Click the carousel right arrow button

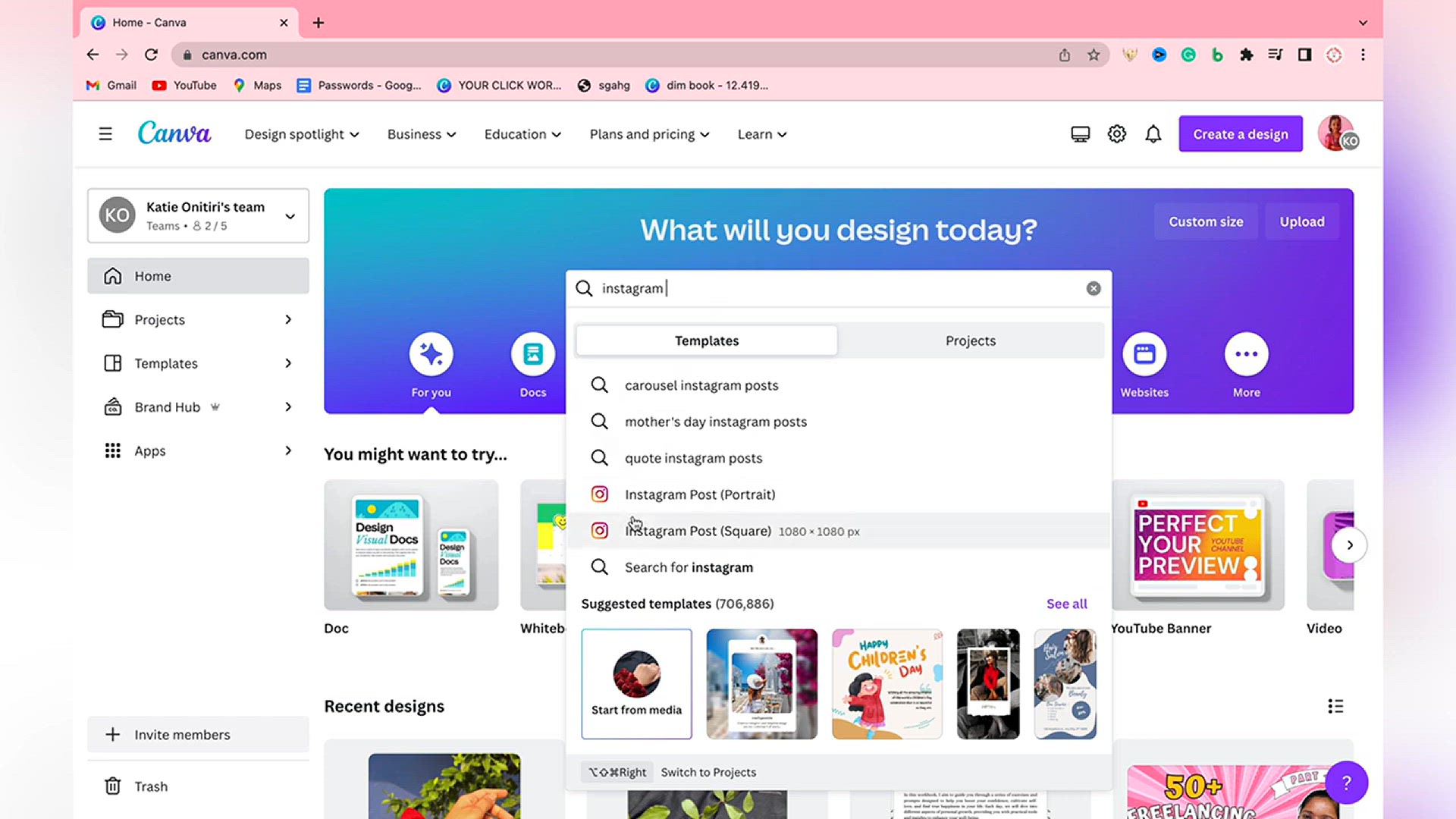1350,545
